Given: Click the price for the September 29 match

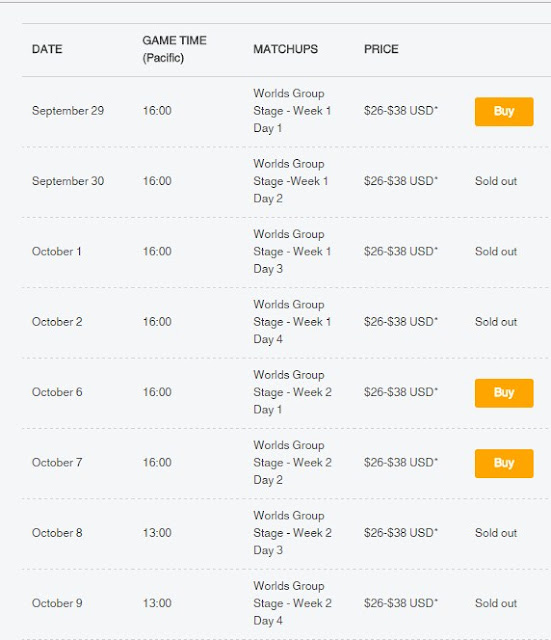Looking at the screenshot, I should 400,111.
